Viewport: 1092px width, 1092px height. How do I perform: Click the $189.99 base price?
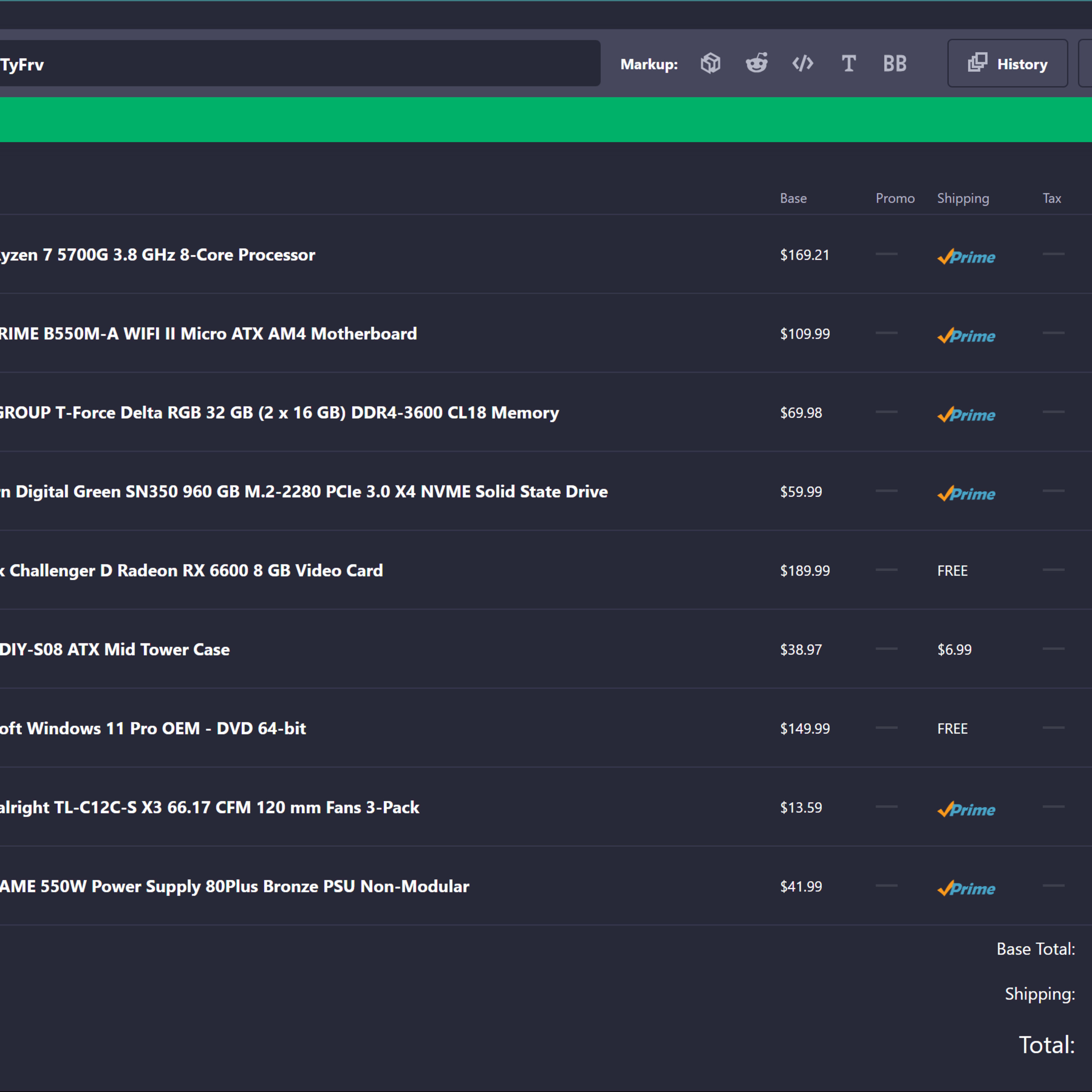(x=805, y=571)
